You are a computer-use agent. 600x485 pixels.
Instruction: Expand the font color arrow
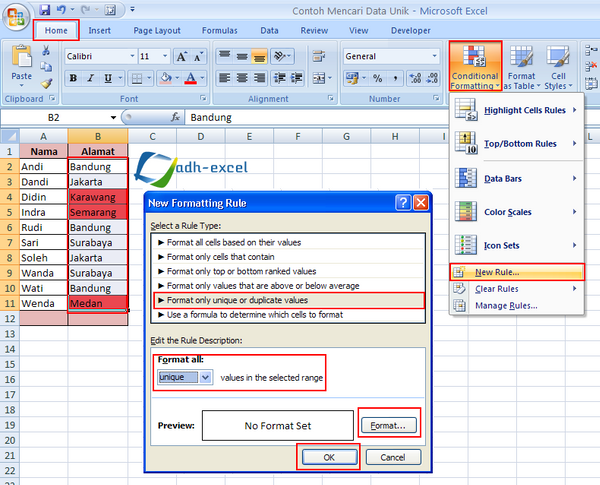coord(202,78)
